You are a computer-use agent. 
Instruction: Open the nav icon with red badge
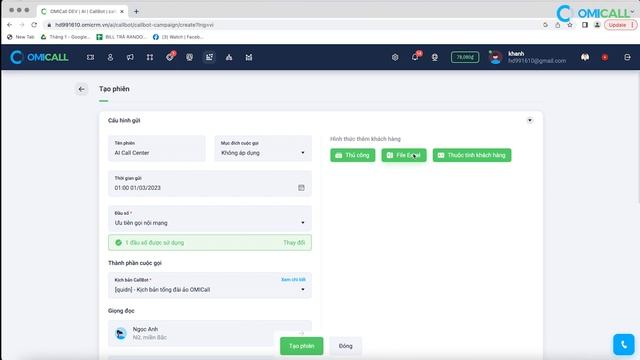coord(170,57)
